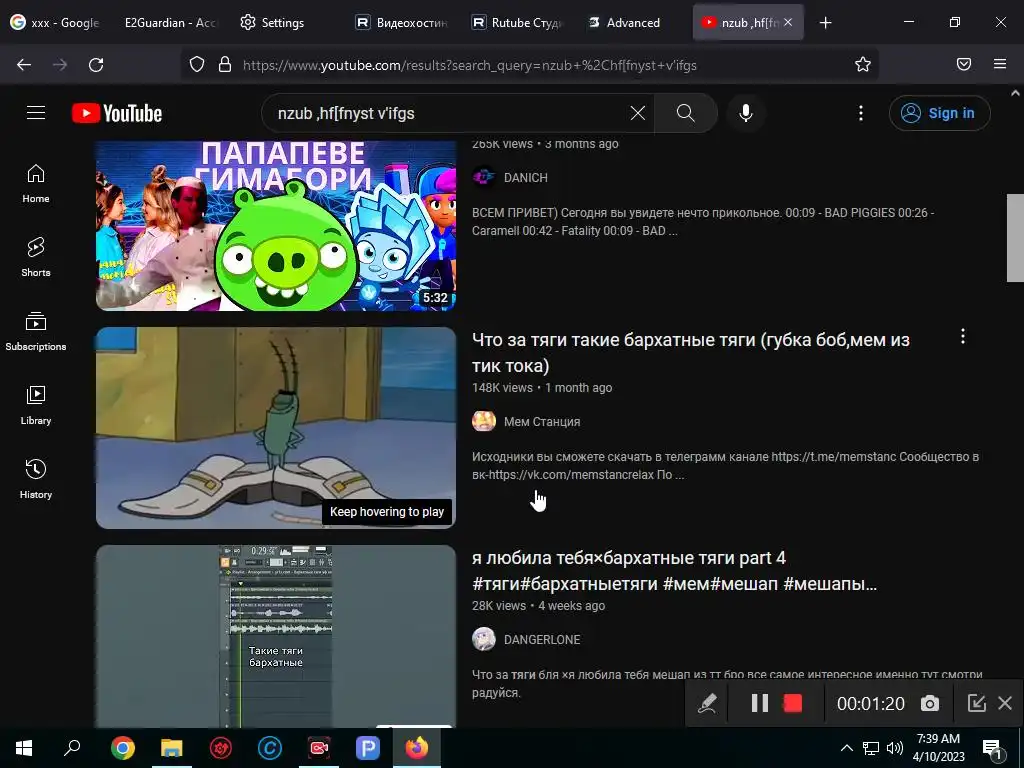Viewport: 1024px width, 768px height.
Task: Open a new browser tab
Action: click(x=825, y=22)
